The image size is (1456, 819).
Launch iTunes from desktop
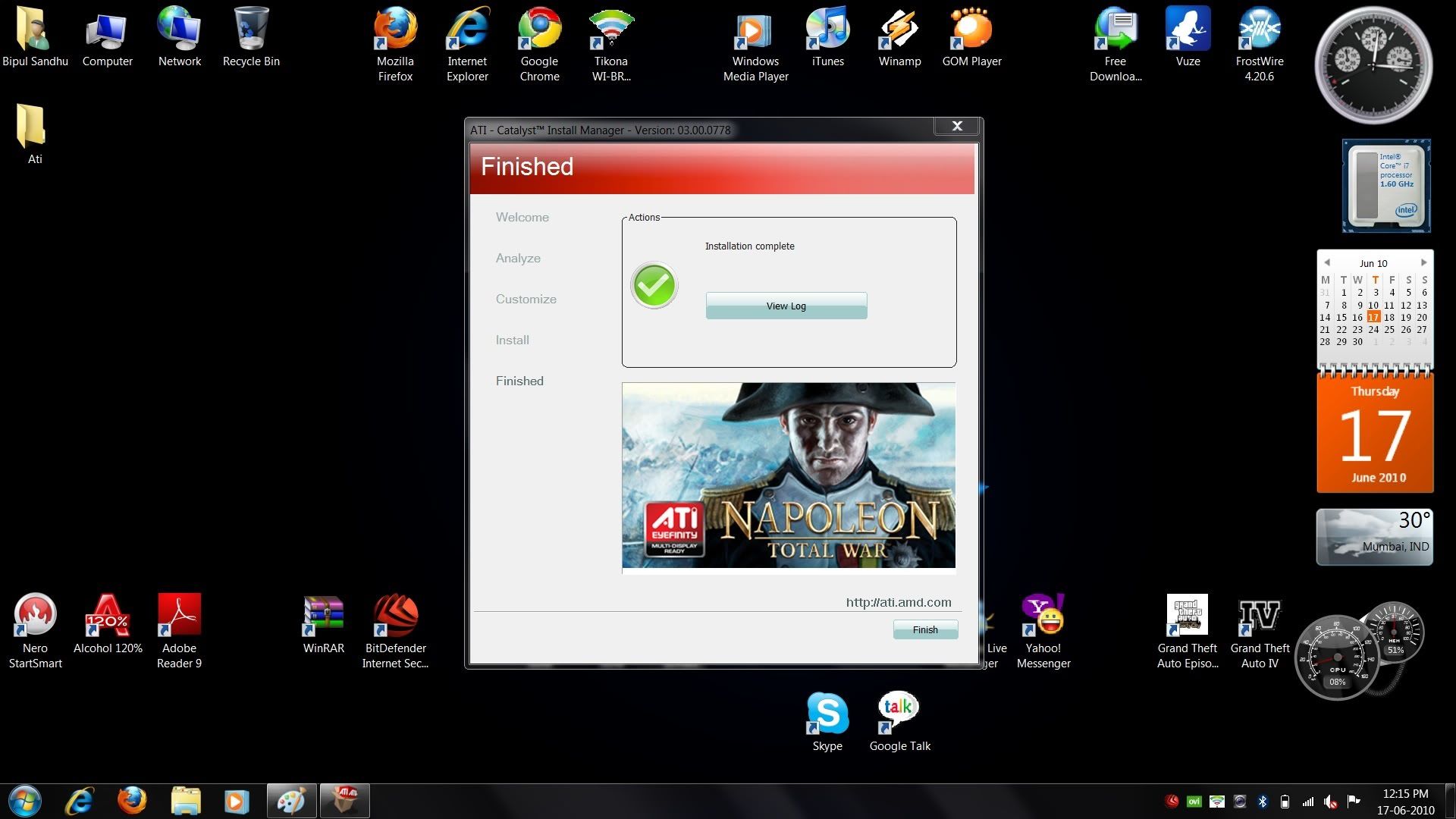click(827, 36)
